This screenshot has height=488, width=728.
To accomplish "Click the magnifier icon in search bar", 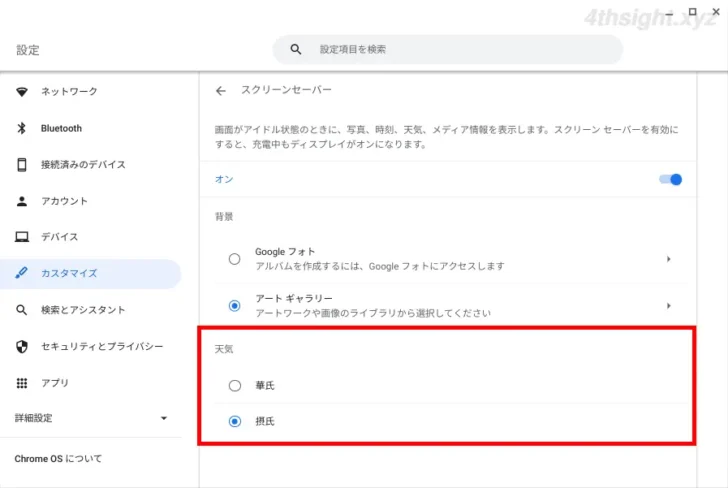I will coord(296,49).
